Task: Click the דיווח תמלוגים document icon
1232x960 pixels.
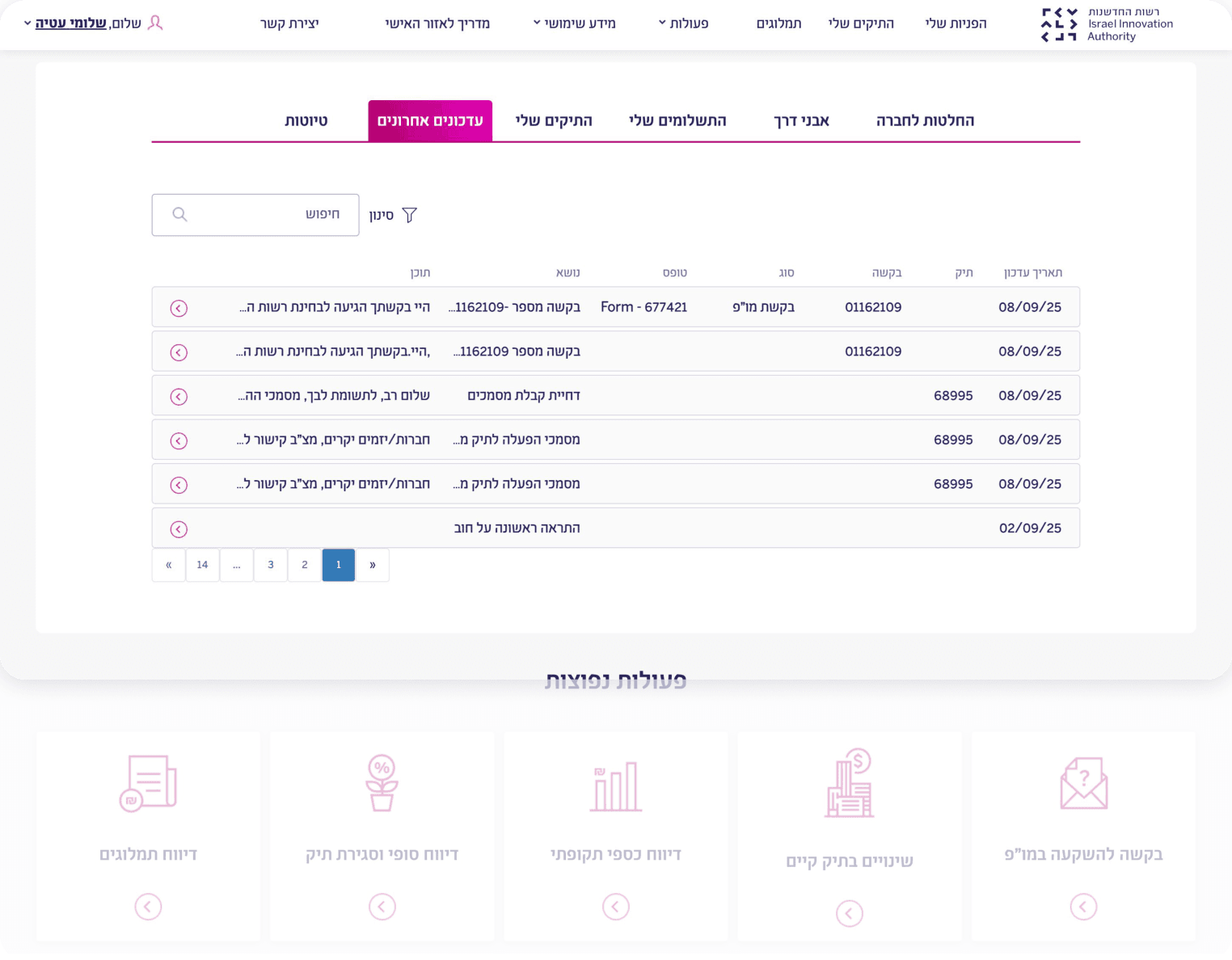Action: [148, 783]
